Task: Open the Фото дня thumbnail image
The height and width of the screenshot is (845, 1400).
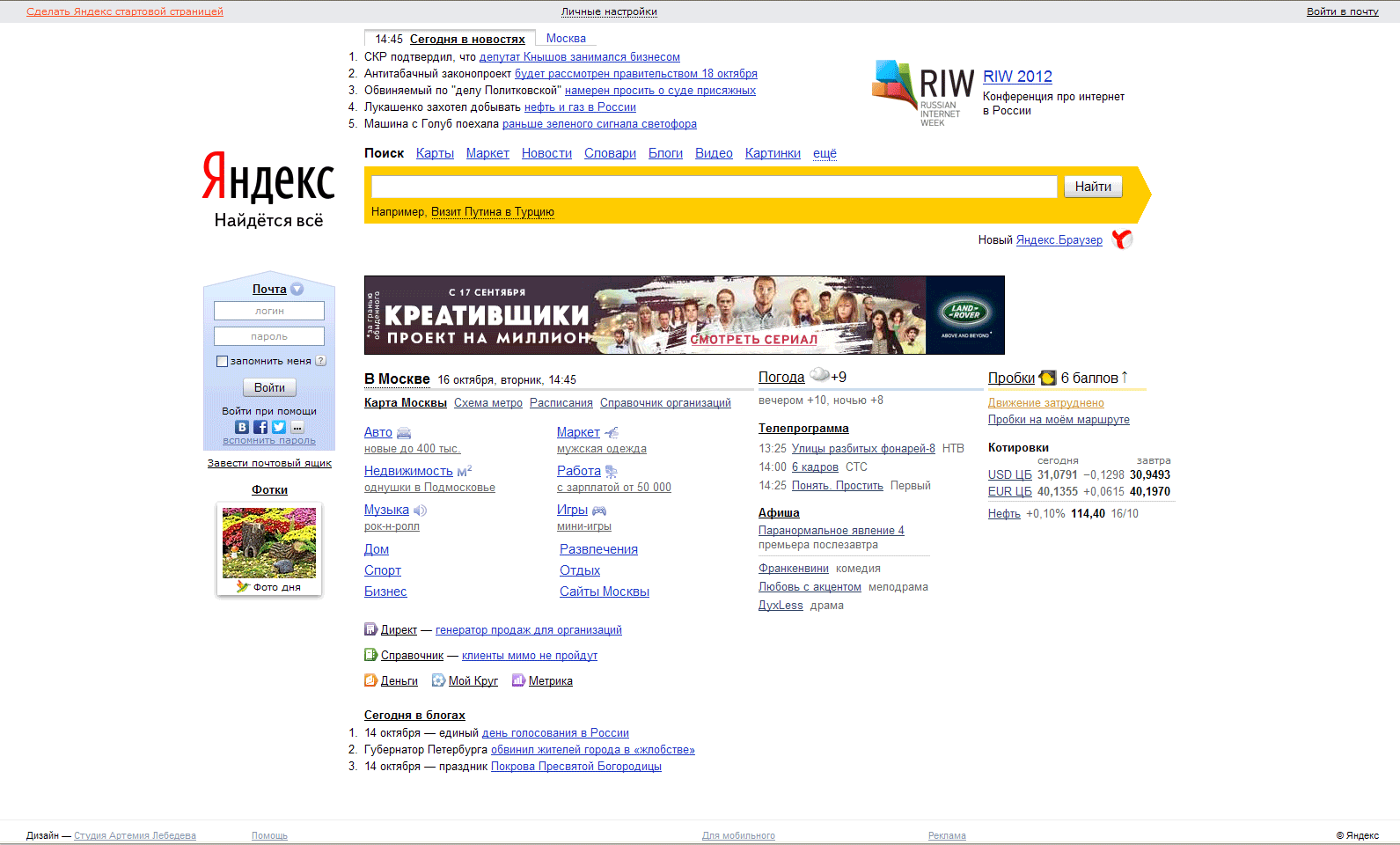Action: pos(269,543)
